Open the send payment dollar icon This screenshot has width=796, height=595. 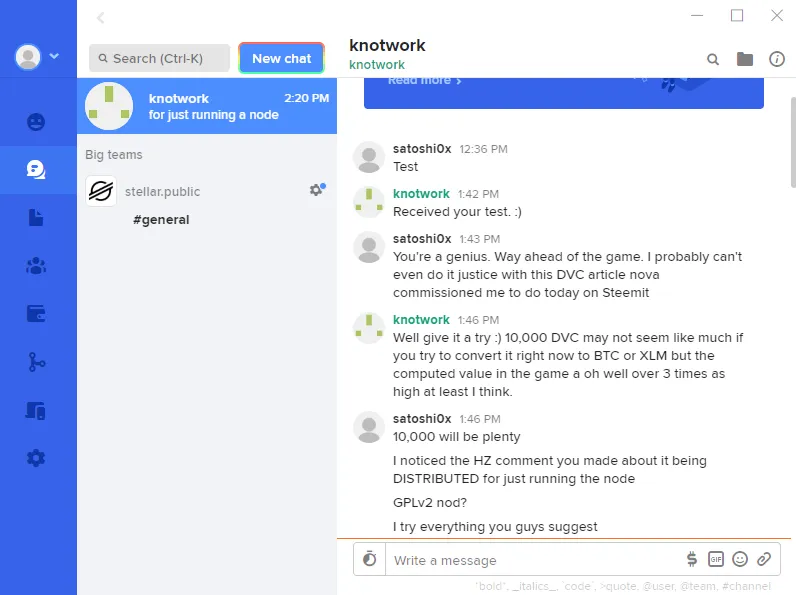(x=691, y=559)
